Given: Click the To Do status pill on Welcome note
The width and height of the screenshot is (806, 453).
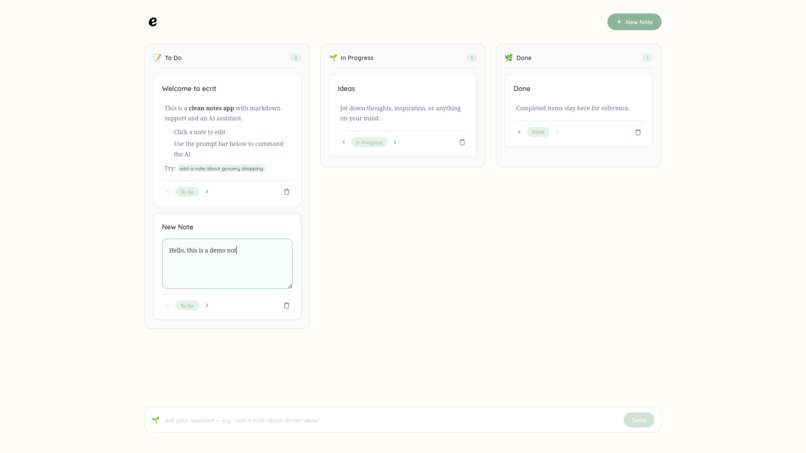Looking at the screenshot, I should tap(187, 192).
